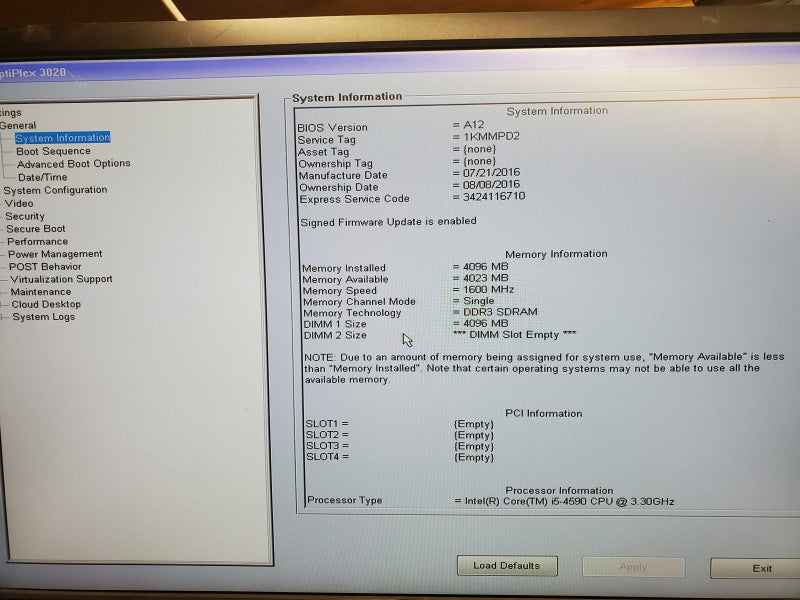Viewport: 800px width, 600px height.
Task: Open the Security category
Action: pyautogui.click(x=24, y=216)
